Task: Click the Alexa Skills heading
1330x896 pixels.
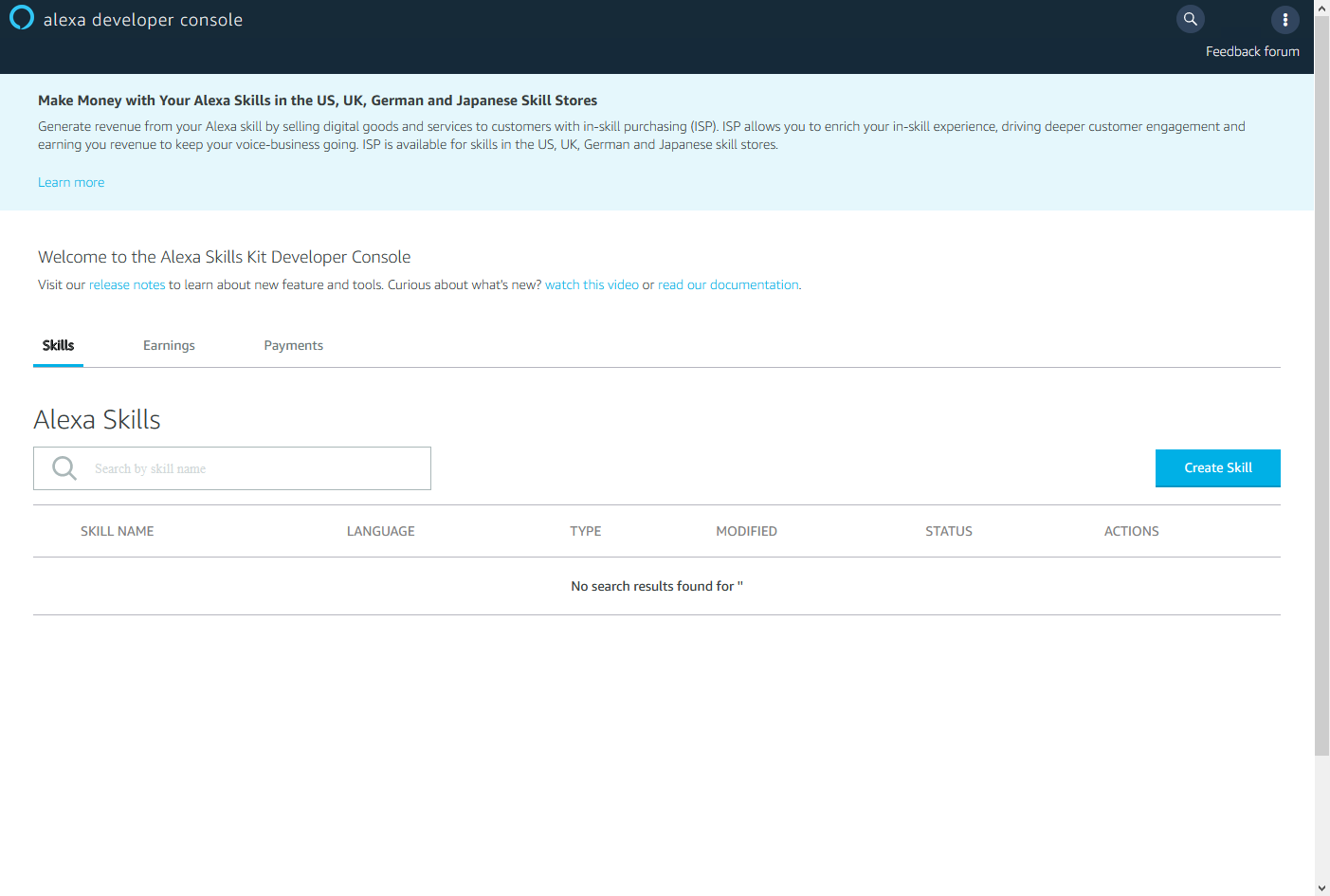Action: [x=97, y=419]
